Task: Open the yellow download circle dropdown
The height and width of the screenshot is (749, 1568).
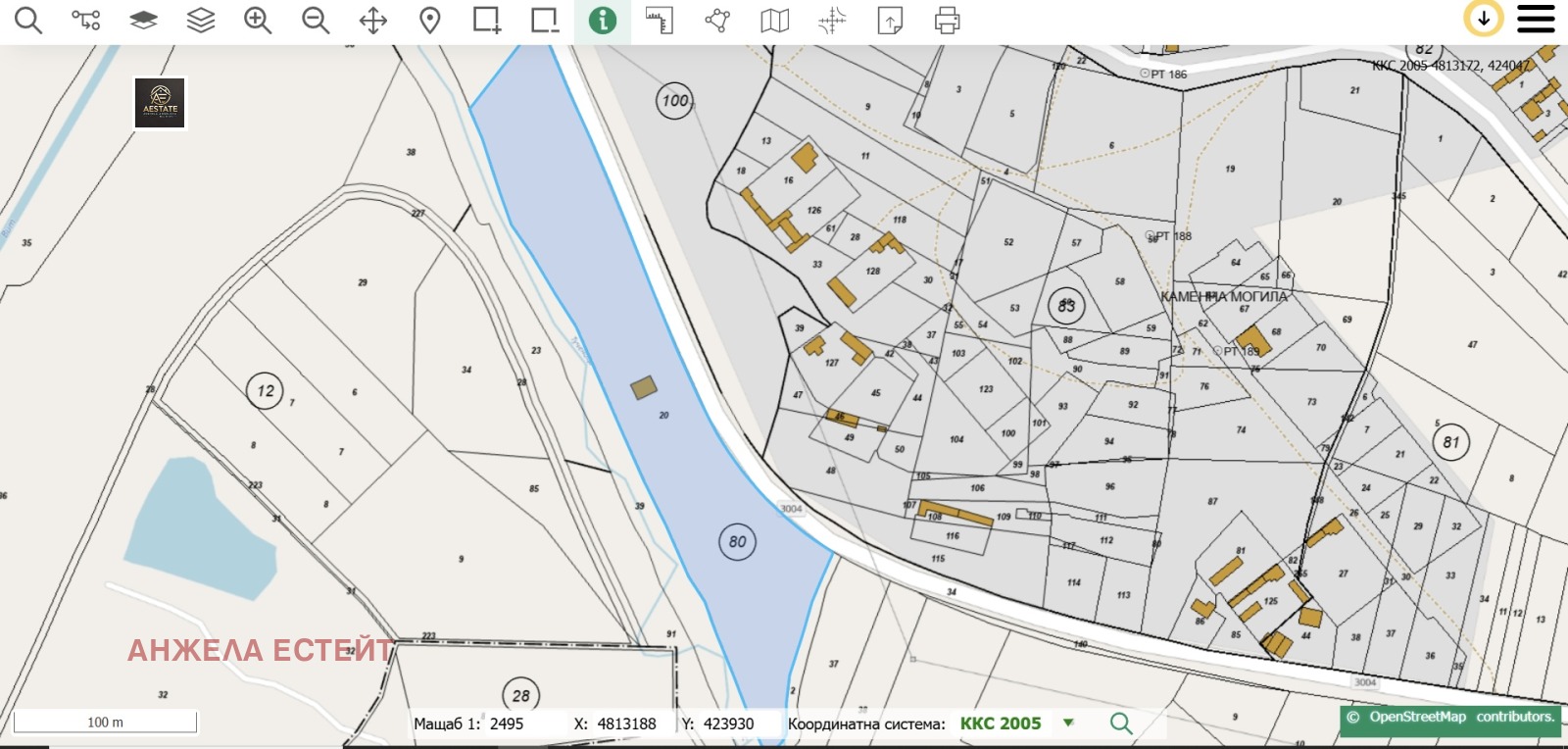Action: (x=1483, y=19)
